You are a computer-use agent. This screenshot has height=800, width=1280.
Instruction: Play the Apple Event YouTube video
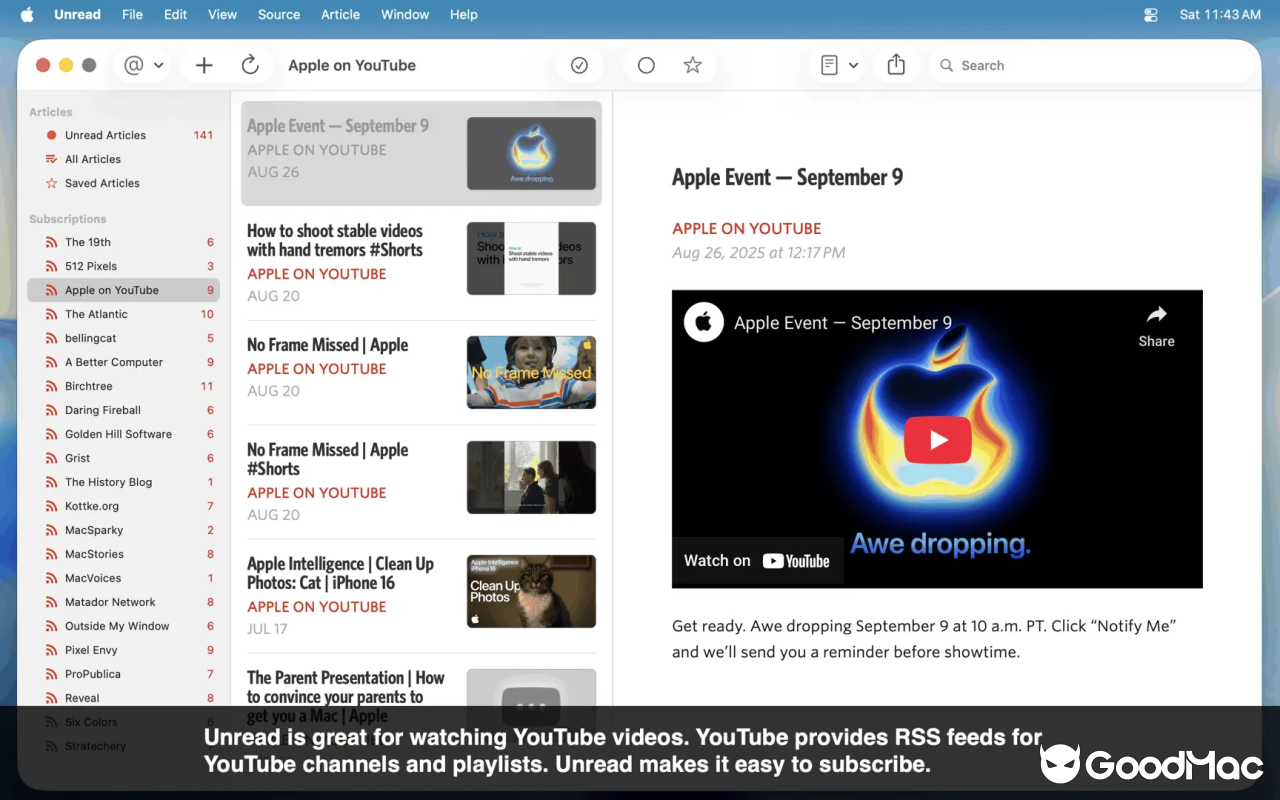(x=938, y=440)
